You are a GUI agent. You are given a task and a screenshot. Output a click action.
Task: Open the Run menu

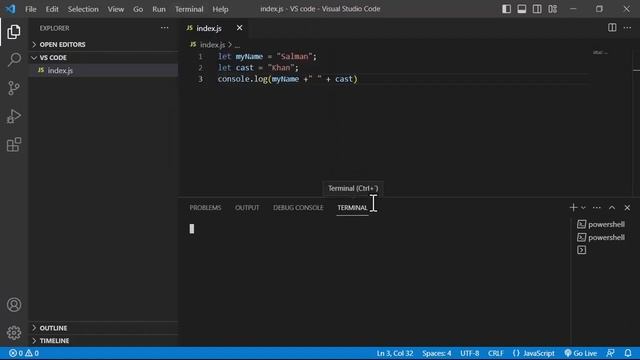159,9
